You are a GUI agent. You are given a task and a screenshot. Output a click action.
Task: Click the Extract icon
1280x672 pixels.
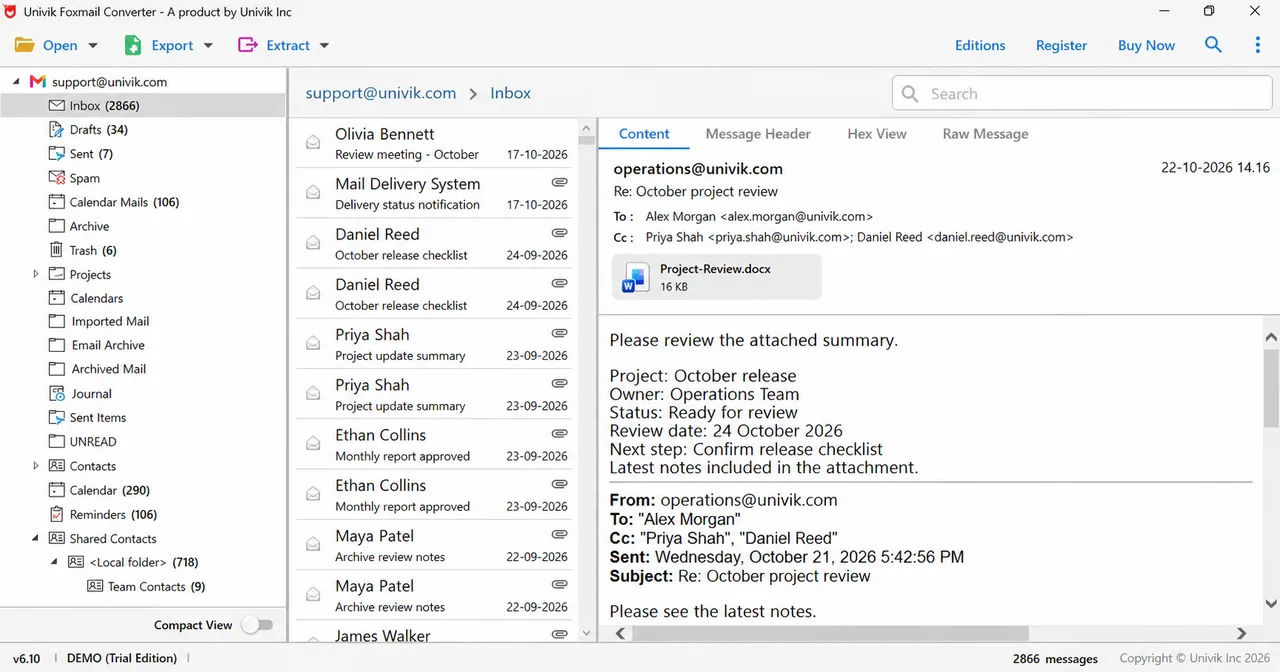247,45
